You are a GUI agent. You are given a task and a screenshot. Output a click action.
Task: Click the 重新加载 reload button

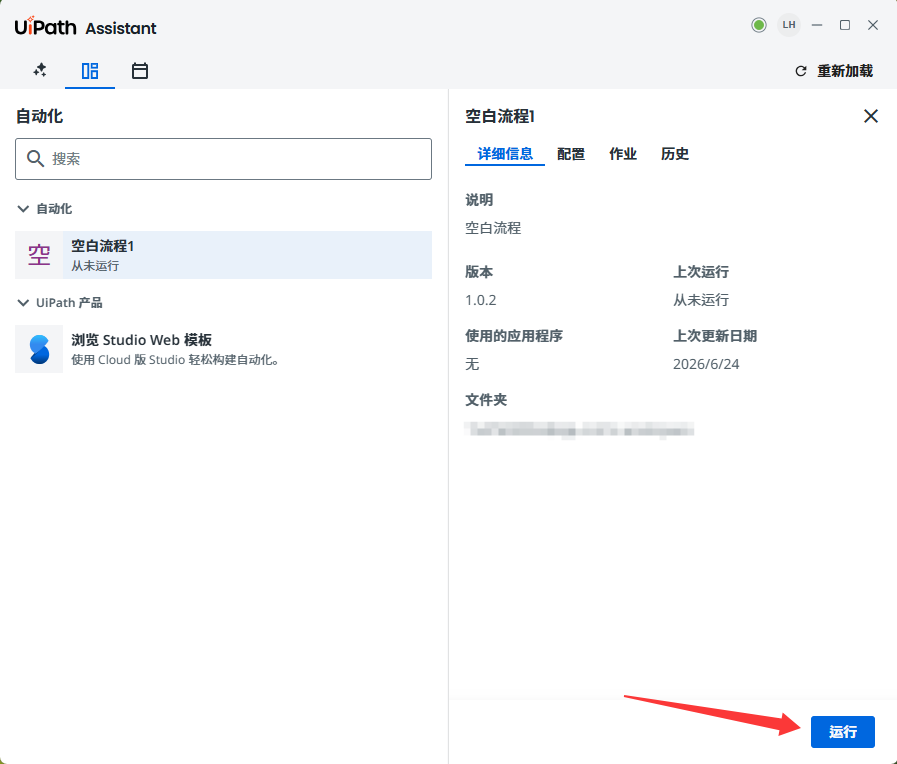coord(834,71)
